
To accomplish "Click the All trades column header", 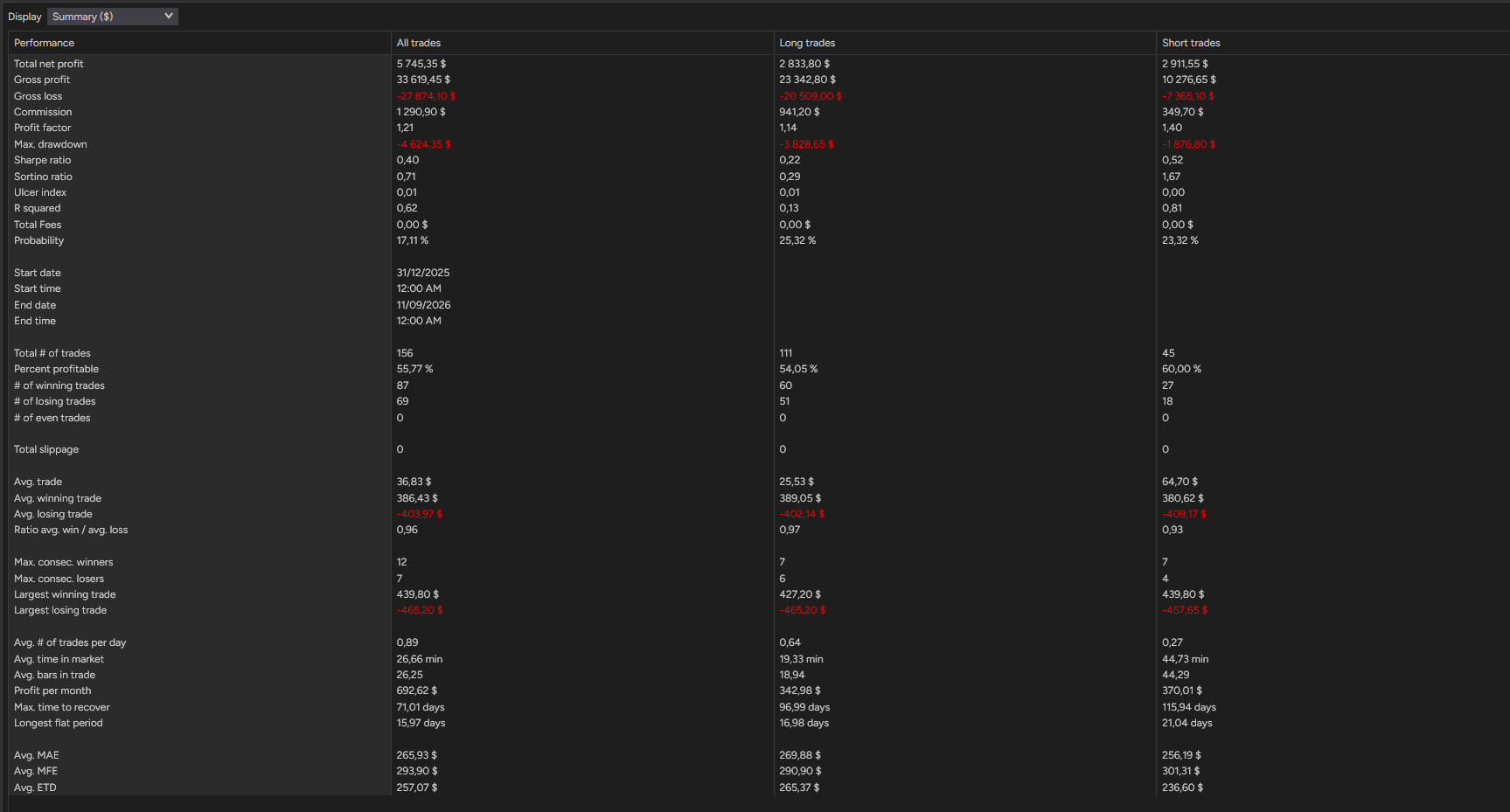I will click(x=419, y=43).
